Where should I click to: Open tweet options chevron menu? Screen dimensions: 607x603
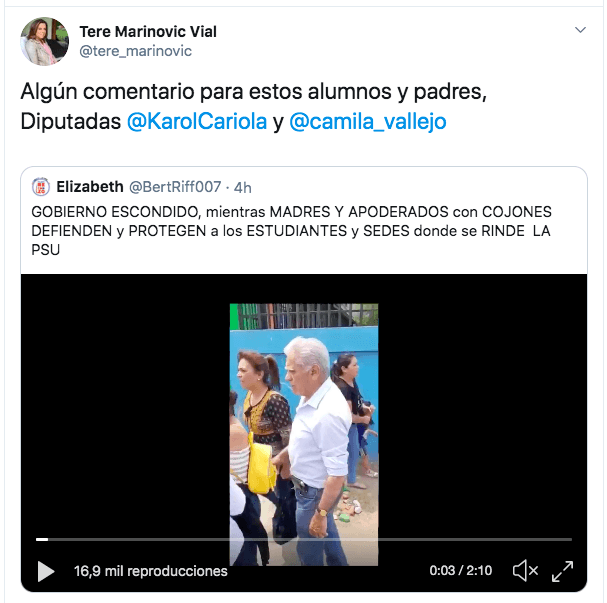click(x=580, y=30)
